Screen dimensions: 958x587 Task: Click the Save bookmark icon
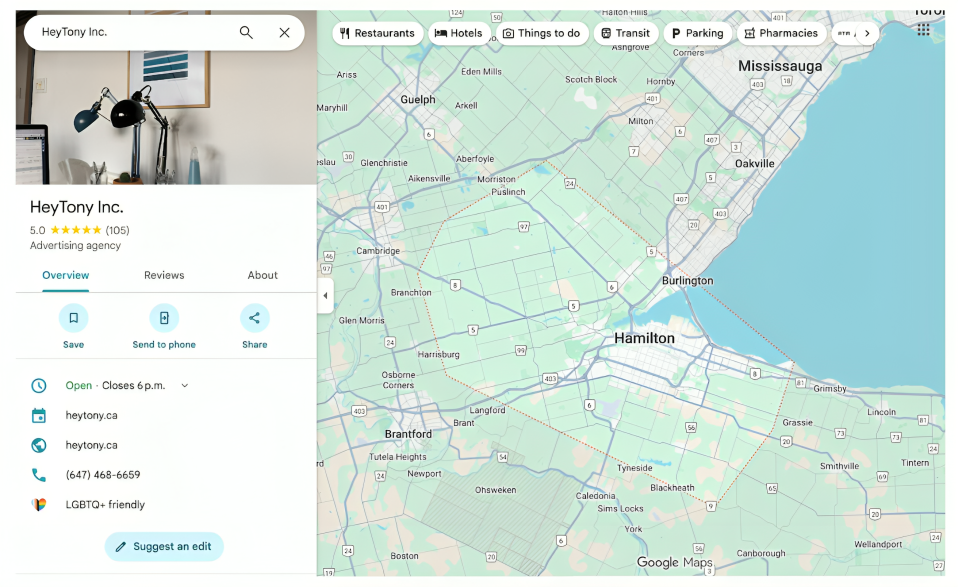pos(73,318)
